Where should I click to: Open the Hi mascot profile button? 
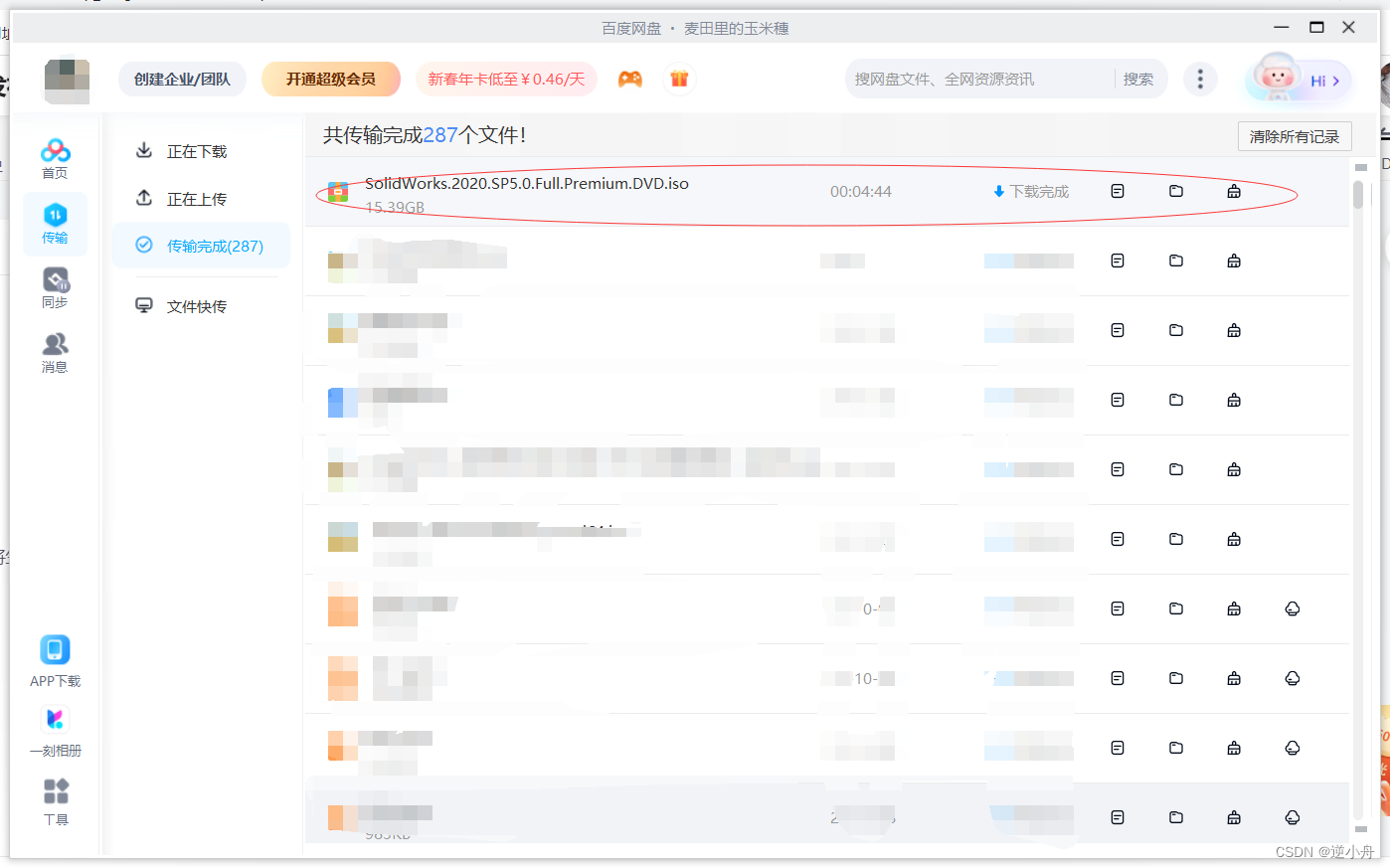coord(1299,78)
